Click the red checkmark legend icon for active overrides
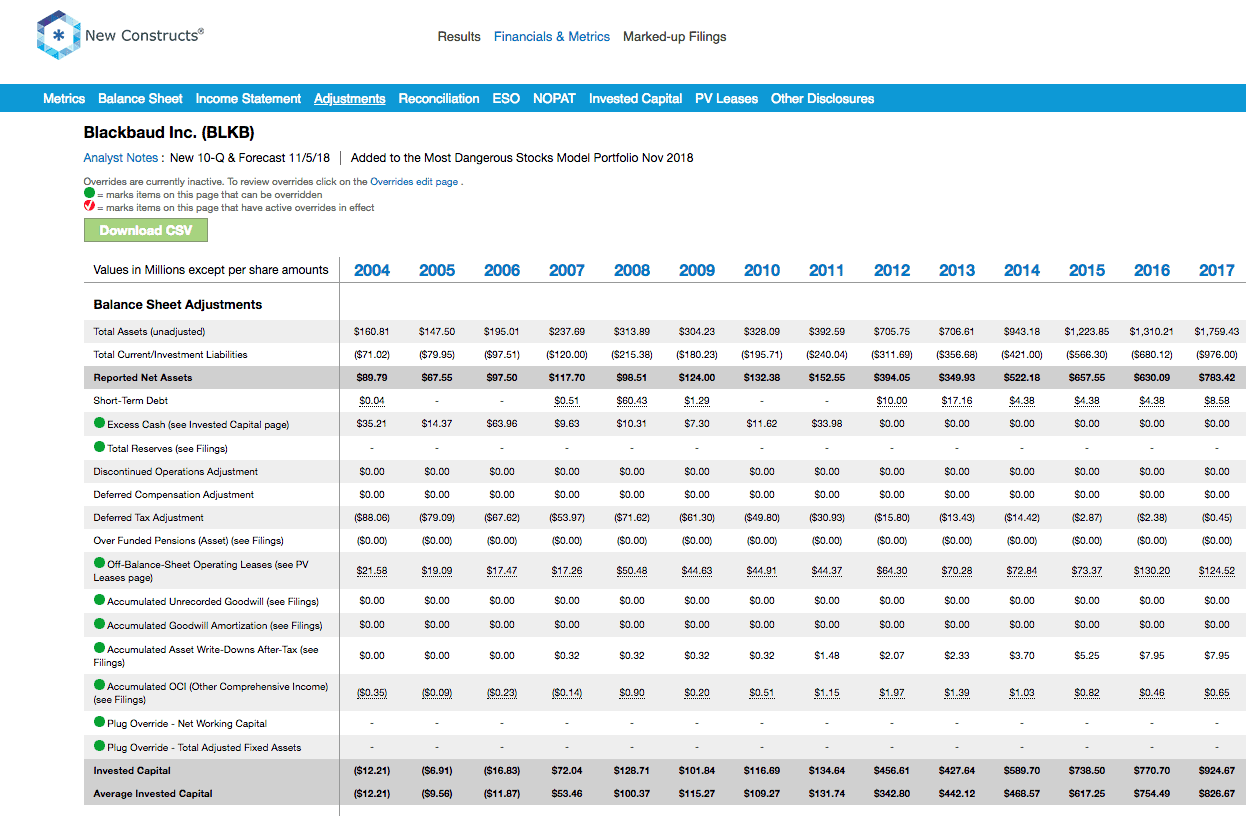Screen dimensions: 1246x816 [x=89, y=207]
